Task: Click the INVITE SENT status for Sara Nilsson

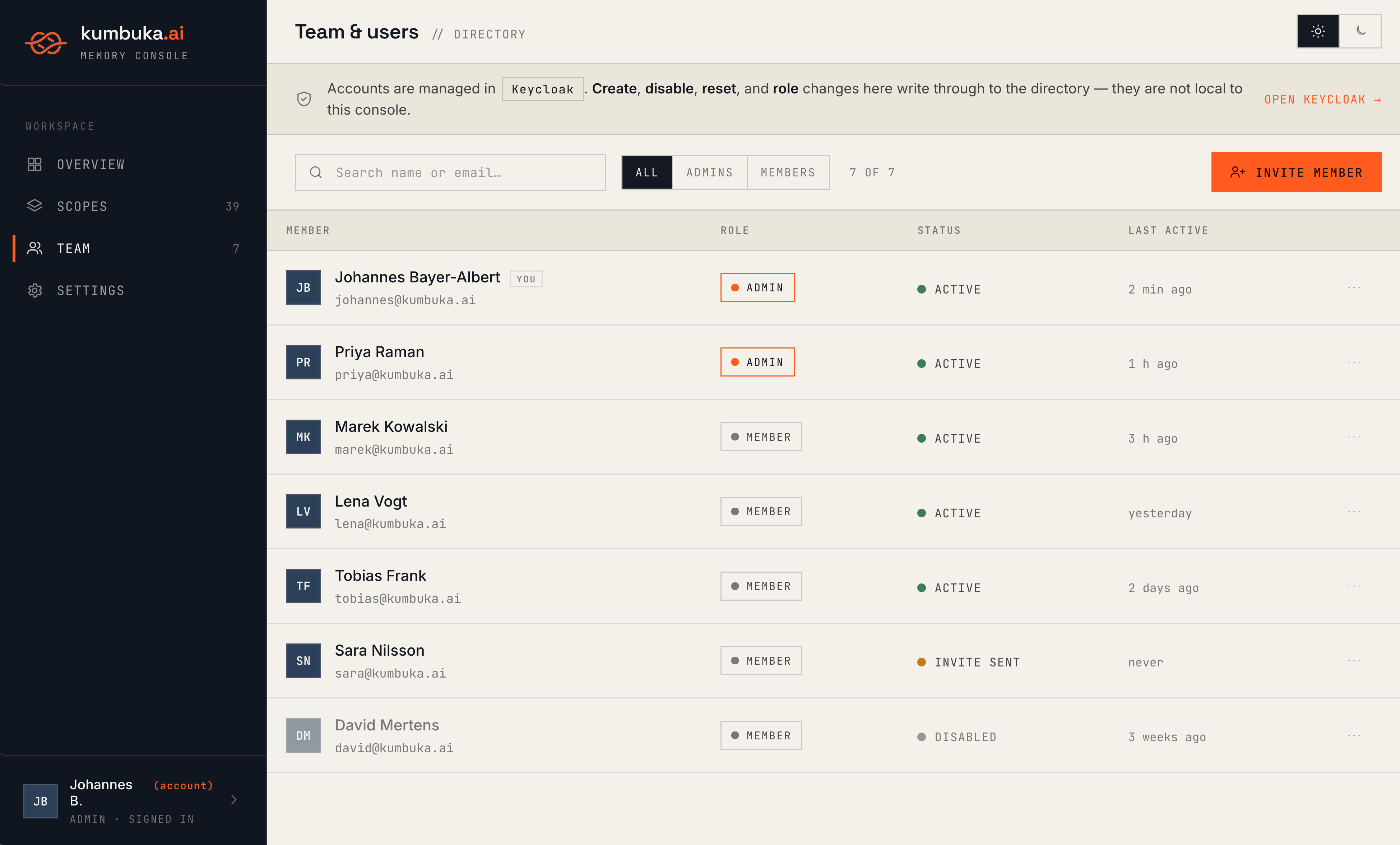Action: pyautogui.click(x=969, y=662)
